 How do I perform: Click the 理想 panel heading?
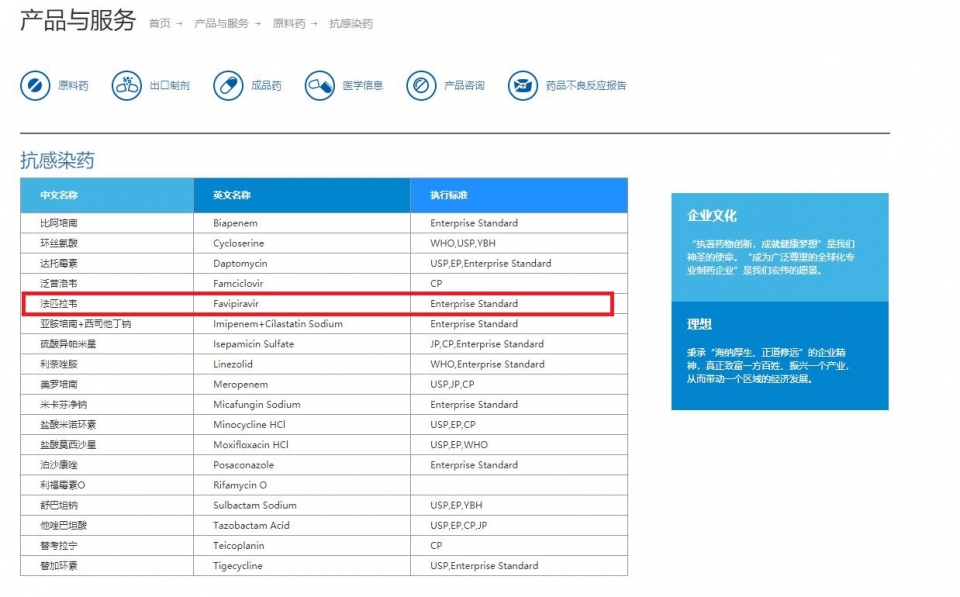699,324
